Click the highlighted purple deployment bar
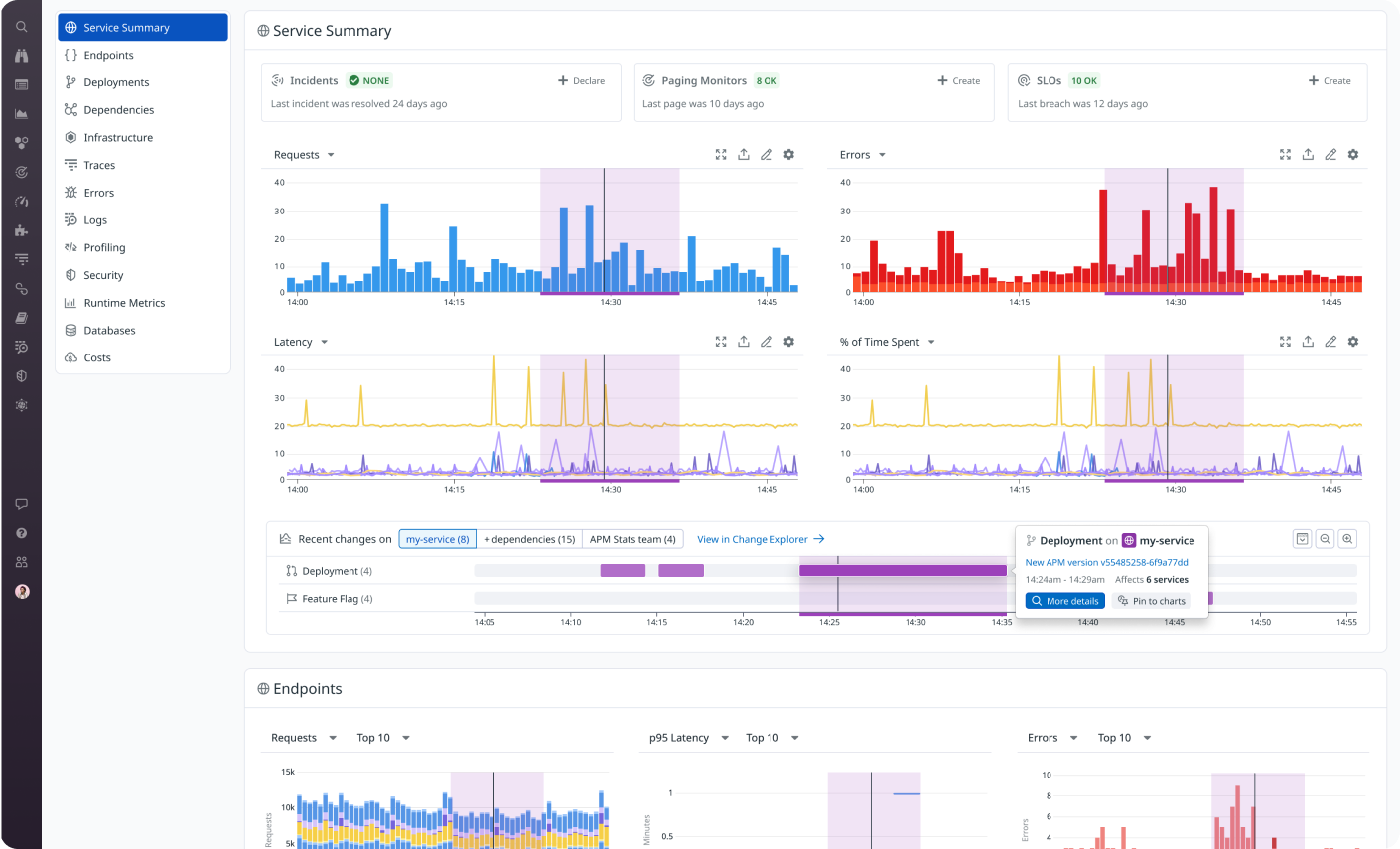 (903, 571)
